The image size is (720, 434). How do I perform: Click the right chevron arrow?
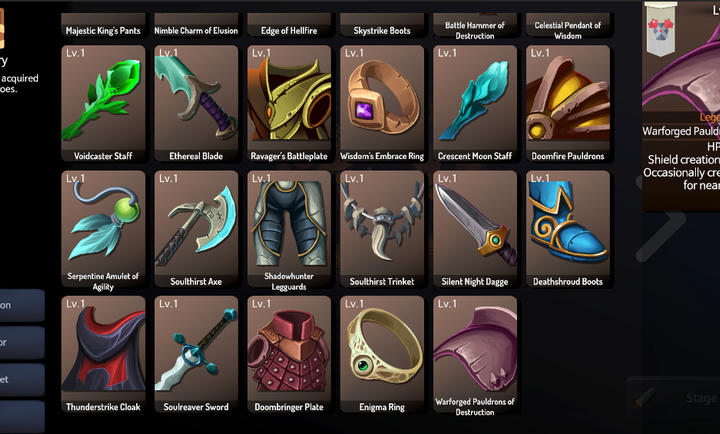(661, 219)
